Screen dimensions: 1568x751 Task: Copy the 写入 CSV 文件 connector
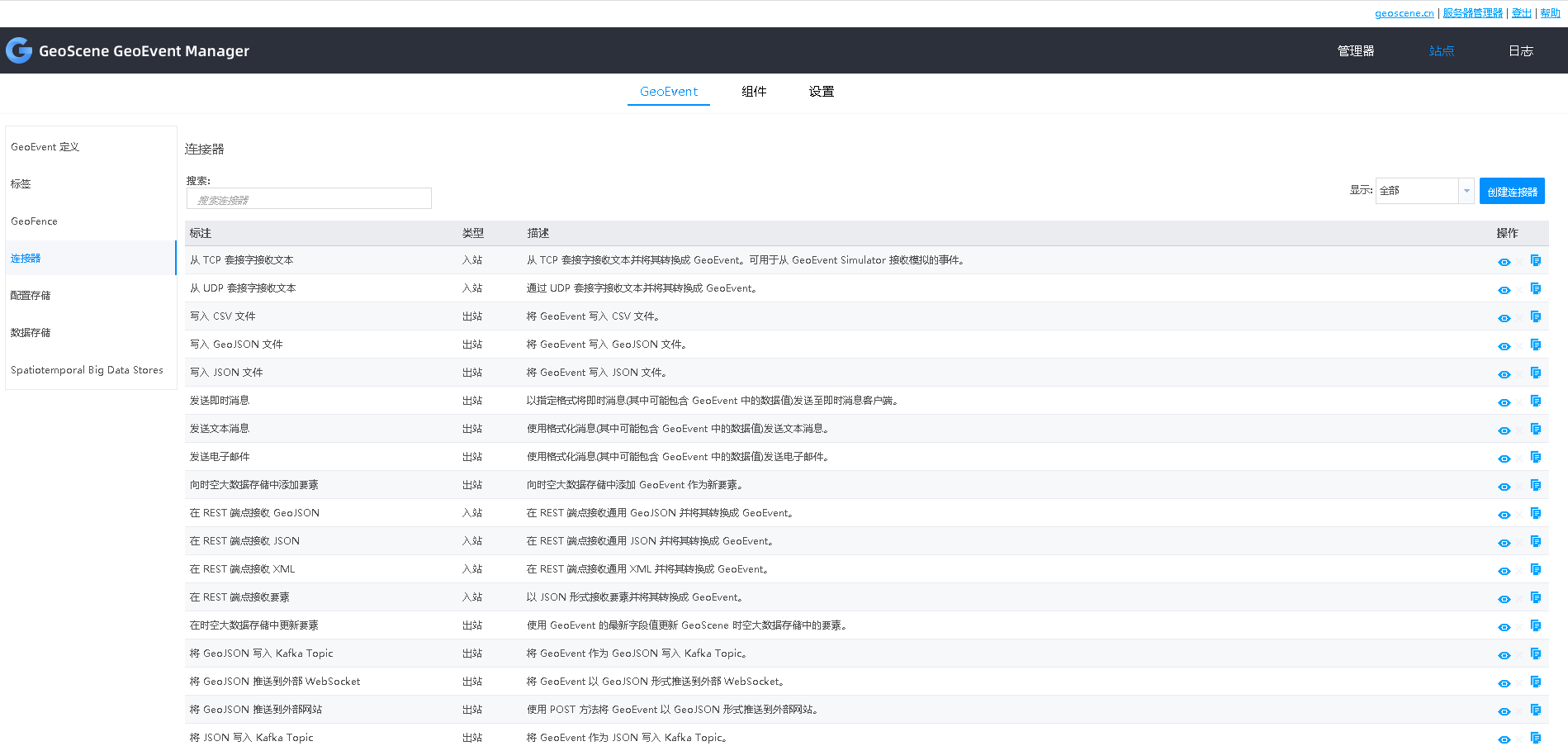pos(1537,316)
